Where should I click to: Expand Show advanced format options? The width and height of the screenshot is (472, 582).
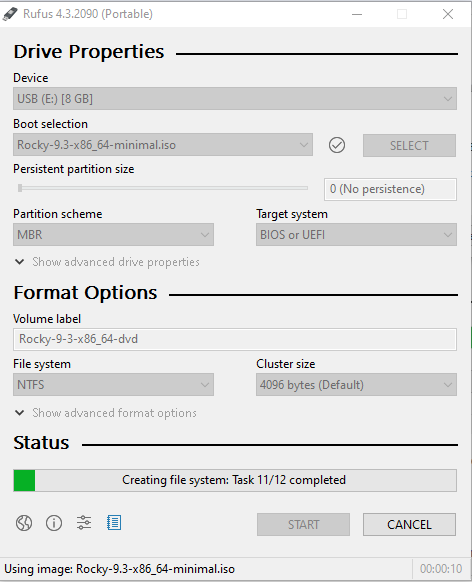coord(105,413)
